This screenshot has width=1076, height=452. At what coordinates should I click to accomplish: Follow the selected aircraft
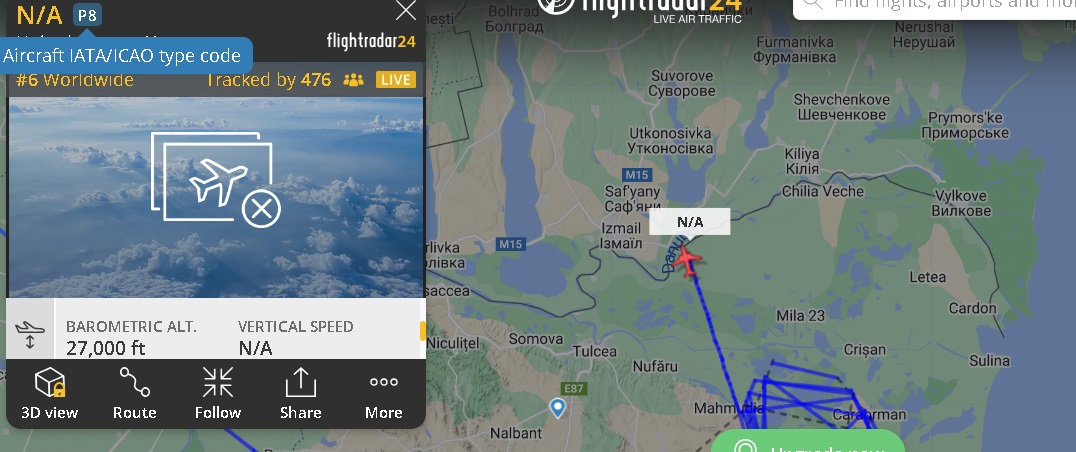218,394
